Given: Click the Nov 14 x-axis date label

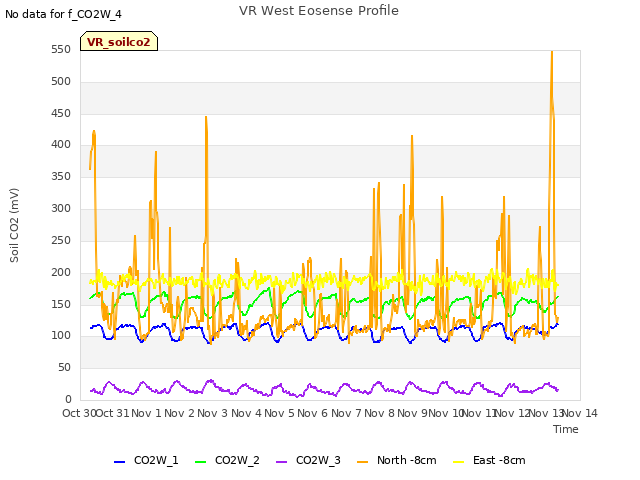Looking at the screenshot, I should point(580,413).
